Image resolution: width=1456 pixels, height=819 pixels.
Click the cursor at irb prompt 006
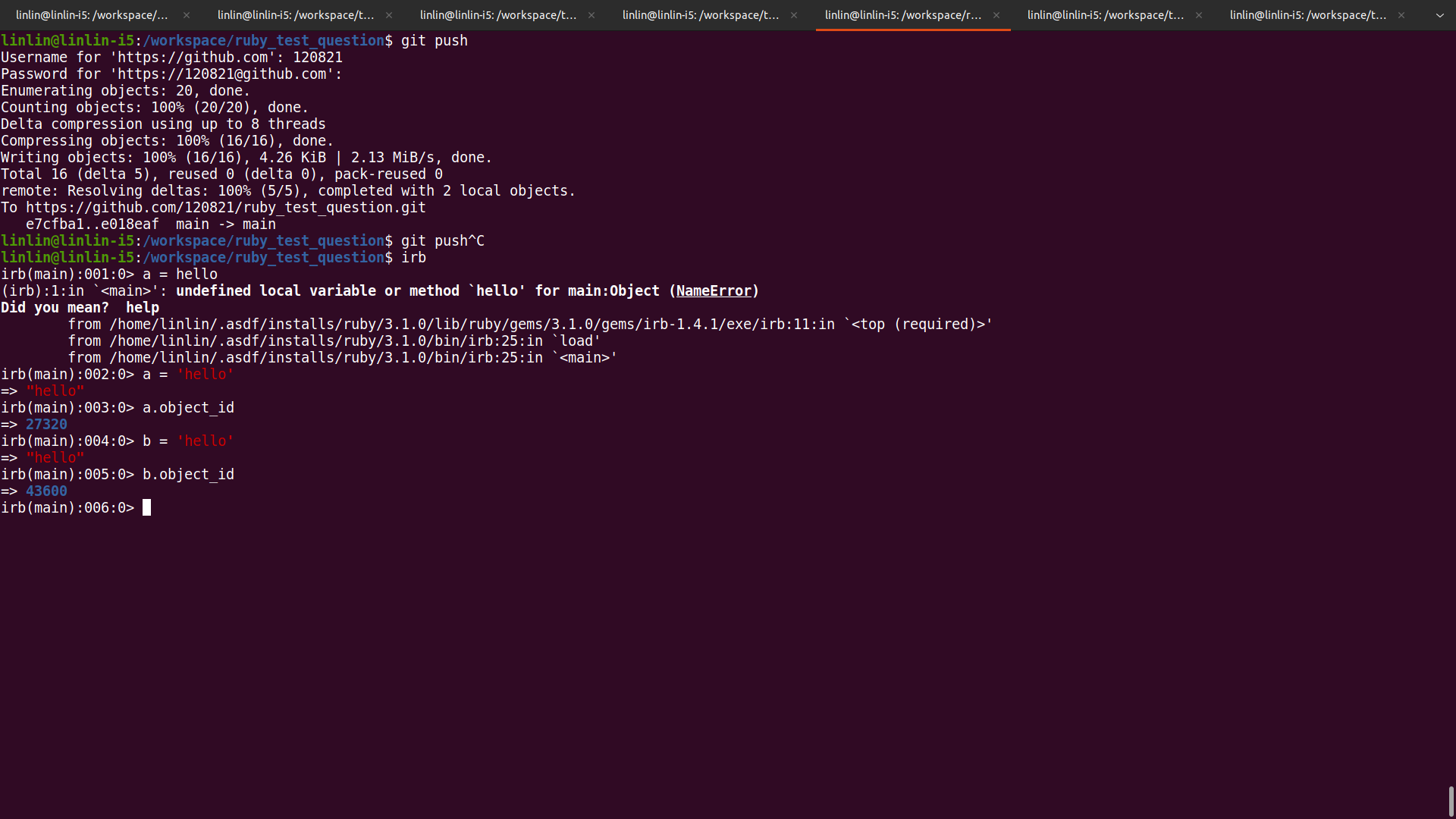tap(147, 508)
